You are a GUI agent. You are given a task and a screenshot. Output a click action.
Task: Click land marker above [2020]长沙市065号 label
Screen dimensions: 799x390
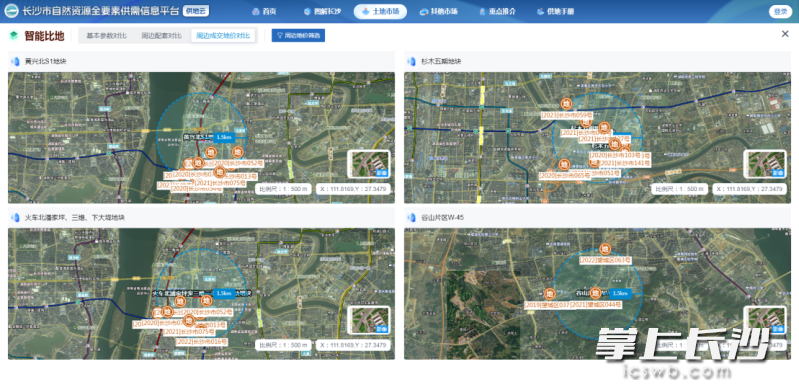(564, 164)
